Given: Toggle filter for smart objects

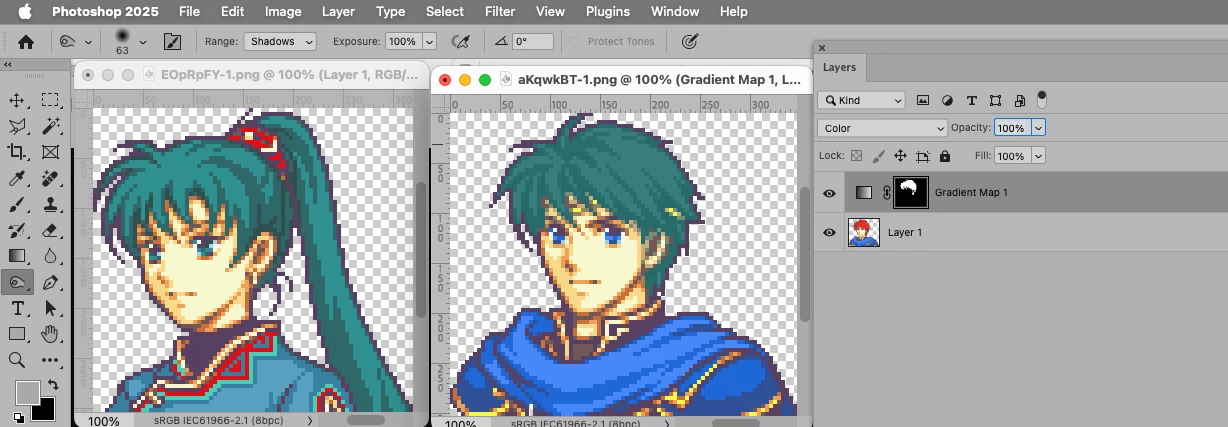Looking at the screenshot, I should pyautogui.click(x=1019, y=100).
